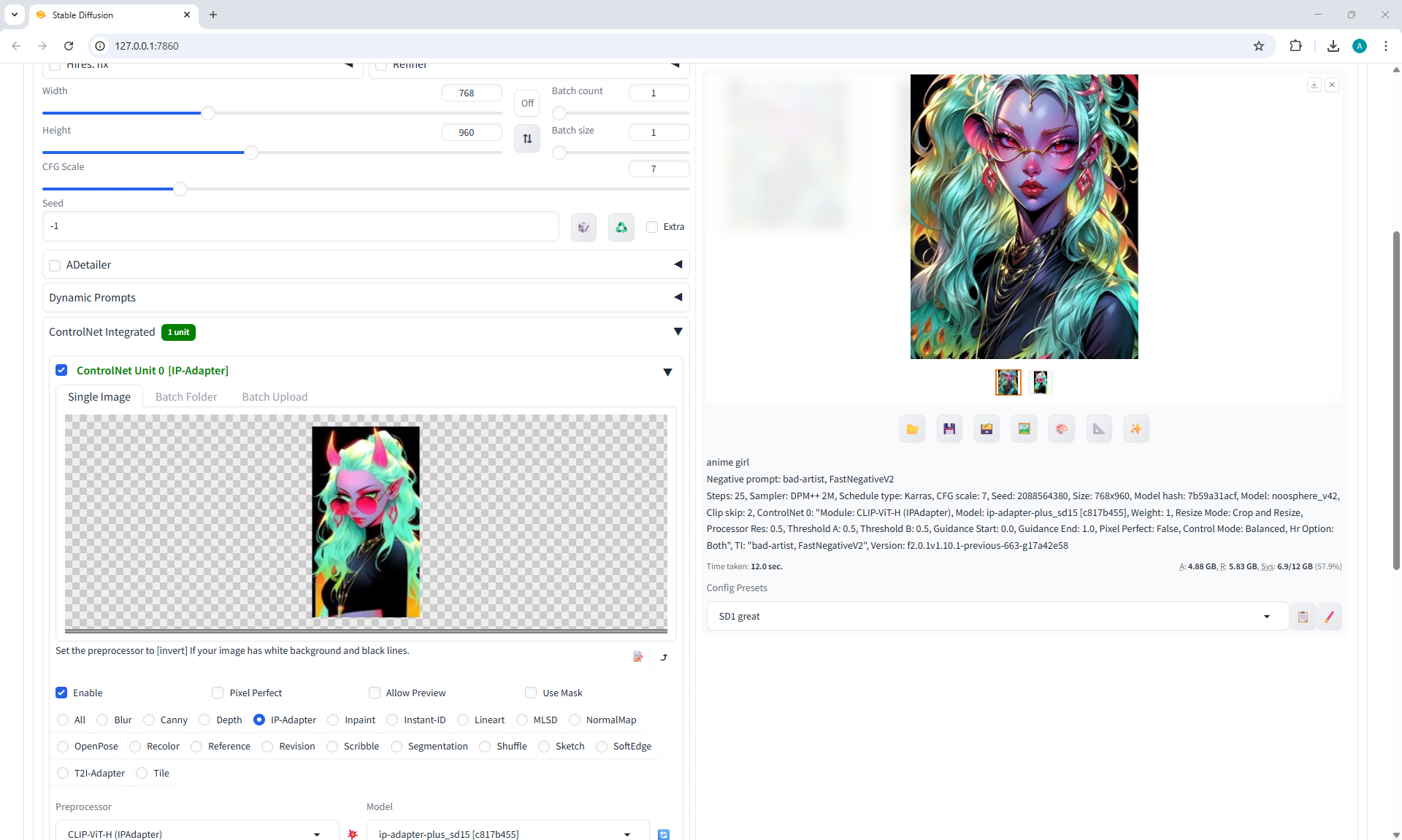Click the dice random seed icon
1402x840 pixels.
[583, 227]
